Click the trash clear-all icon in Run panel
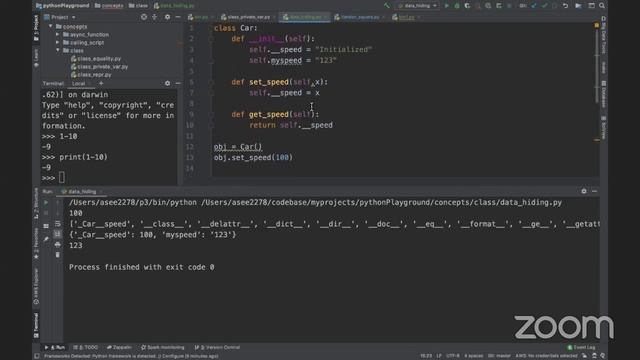 [x=58, y=255]
